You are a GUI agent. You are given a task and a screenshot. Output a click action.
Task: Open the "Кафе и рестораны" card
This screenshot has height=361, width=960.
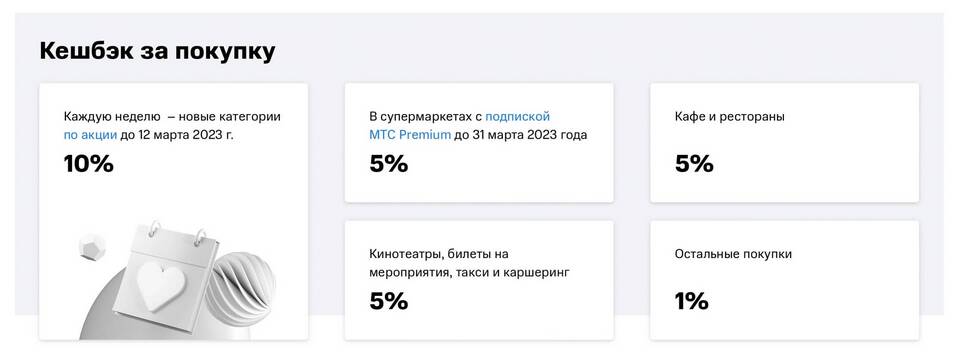[784, 143]
